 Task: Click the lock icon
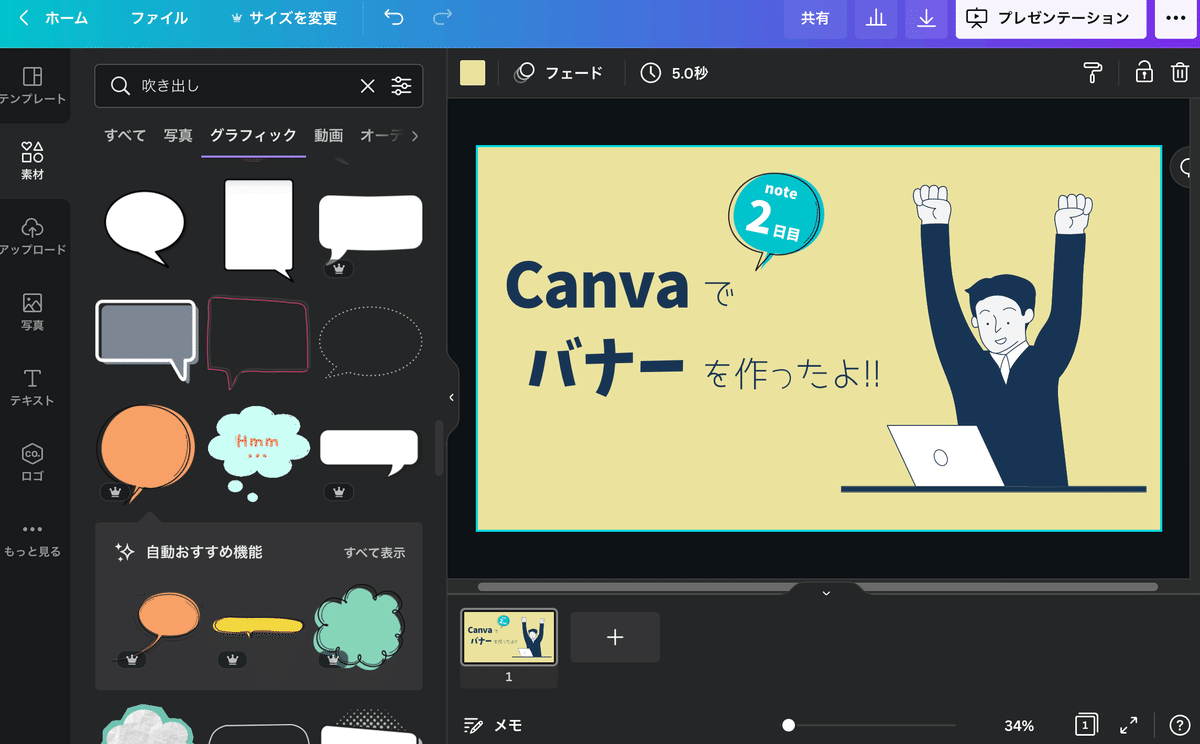(x=1144, y=73)
